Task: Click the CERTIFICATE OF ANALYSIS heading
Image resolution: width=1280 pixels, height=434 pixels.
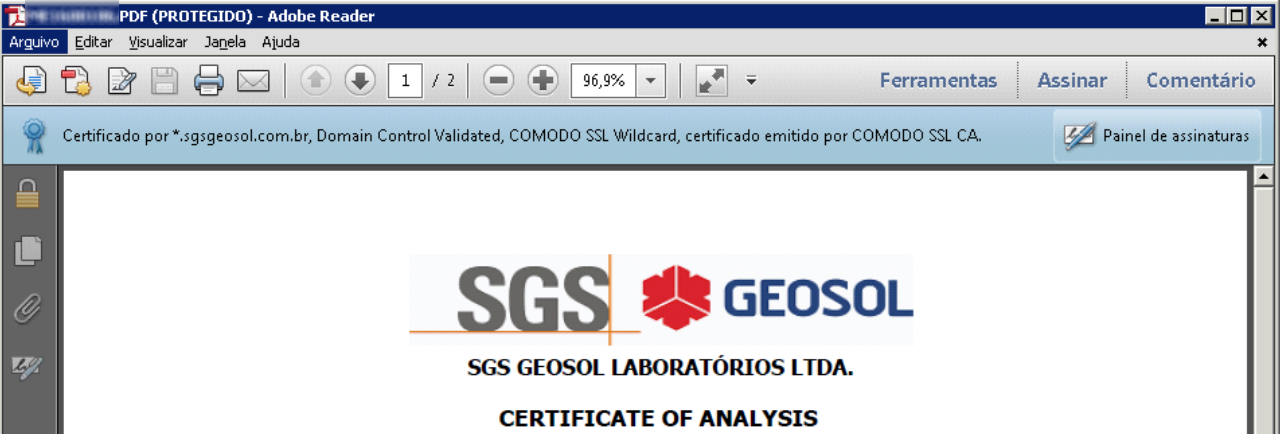Action: 658,418
